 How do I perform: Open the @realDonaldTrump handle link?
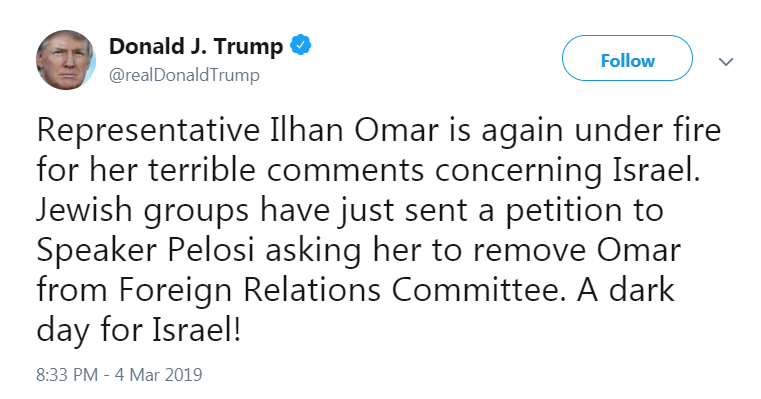pos(184,75)
